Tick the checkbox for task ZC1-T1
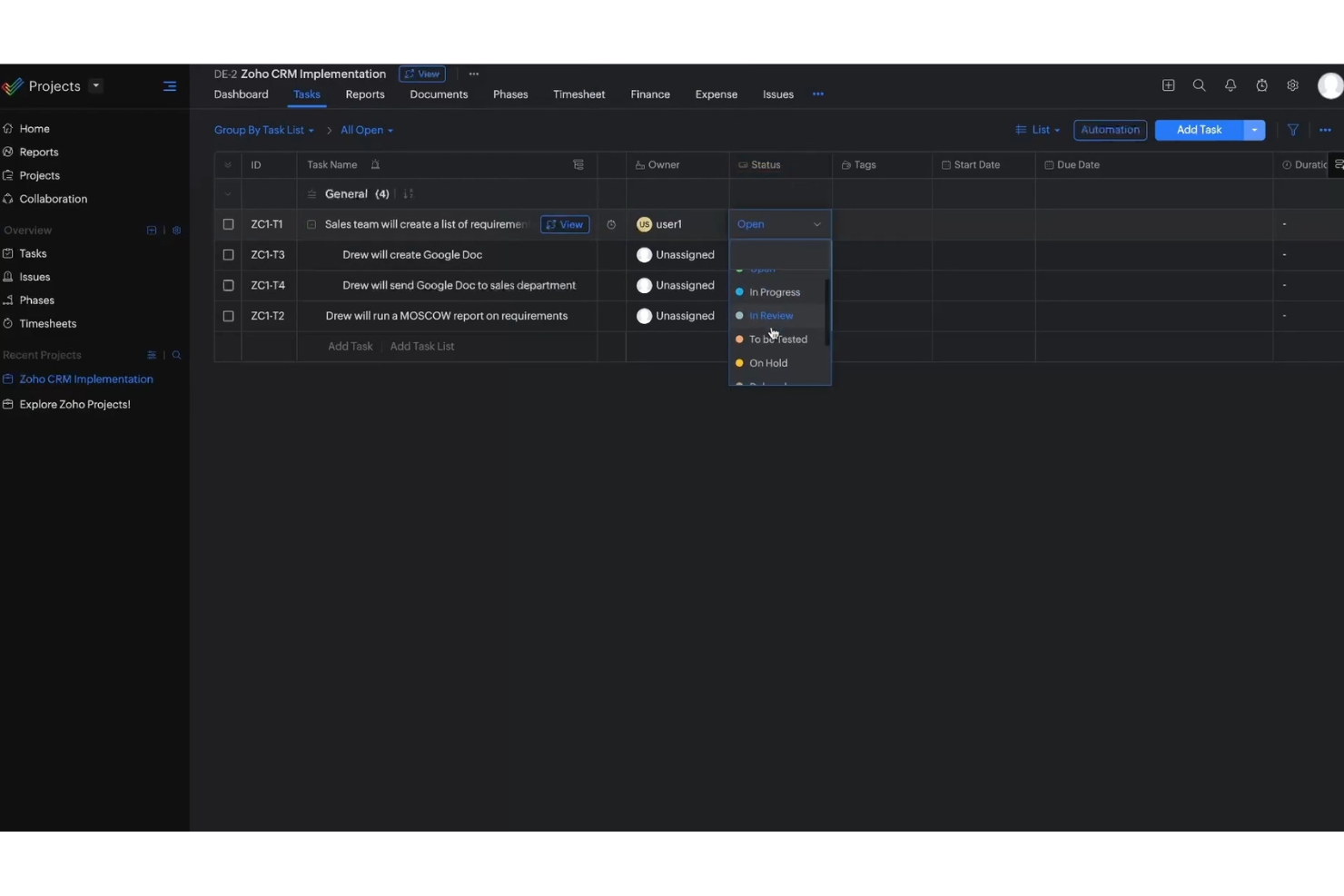The width and height of the screenshot is (1344, 896). click(228, 224)
